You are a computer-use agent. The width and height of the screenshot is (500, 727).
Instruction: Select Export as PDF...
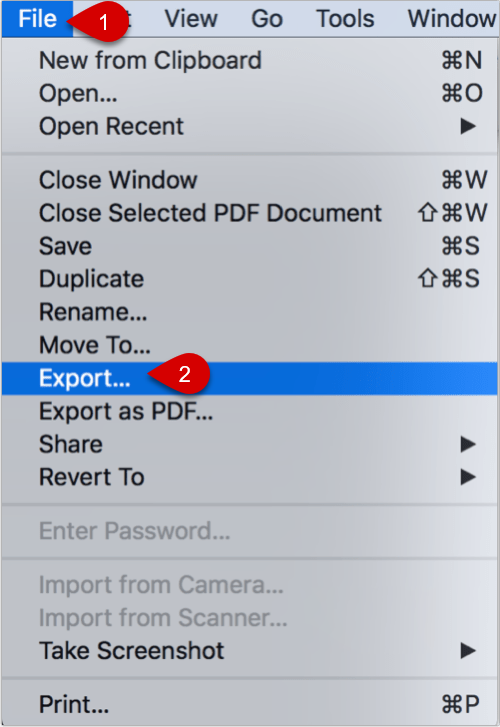coord(250,411)
